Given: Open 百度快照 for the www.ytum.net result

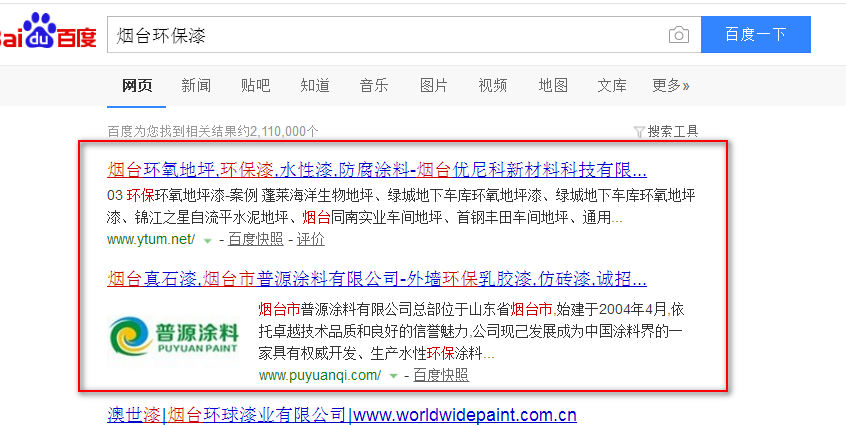Looking at the screenshot, I should point(255,239).
